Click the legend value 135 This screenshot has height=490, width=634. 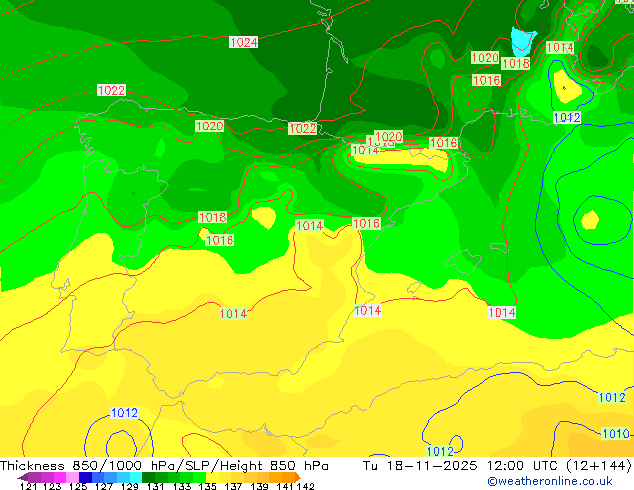[207, 486]
